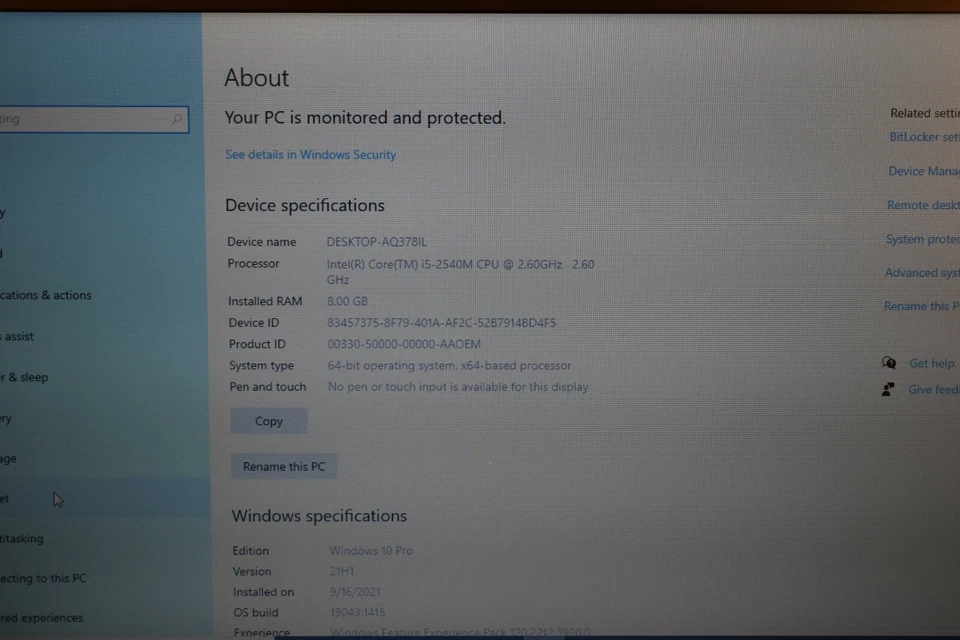The image size is (960, 640).
Task: Click the search magnifier icon in the sidebar
Action: coord(175,119)
